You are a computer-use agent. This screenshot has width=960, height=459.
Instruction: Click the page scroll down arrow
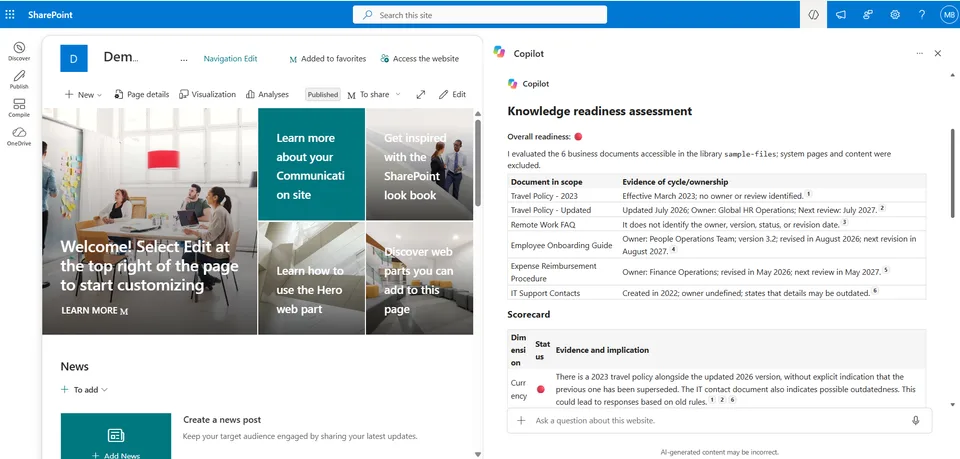[x=478, y=454]
